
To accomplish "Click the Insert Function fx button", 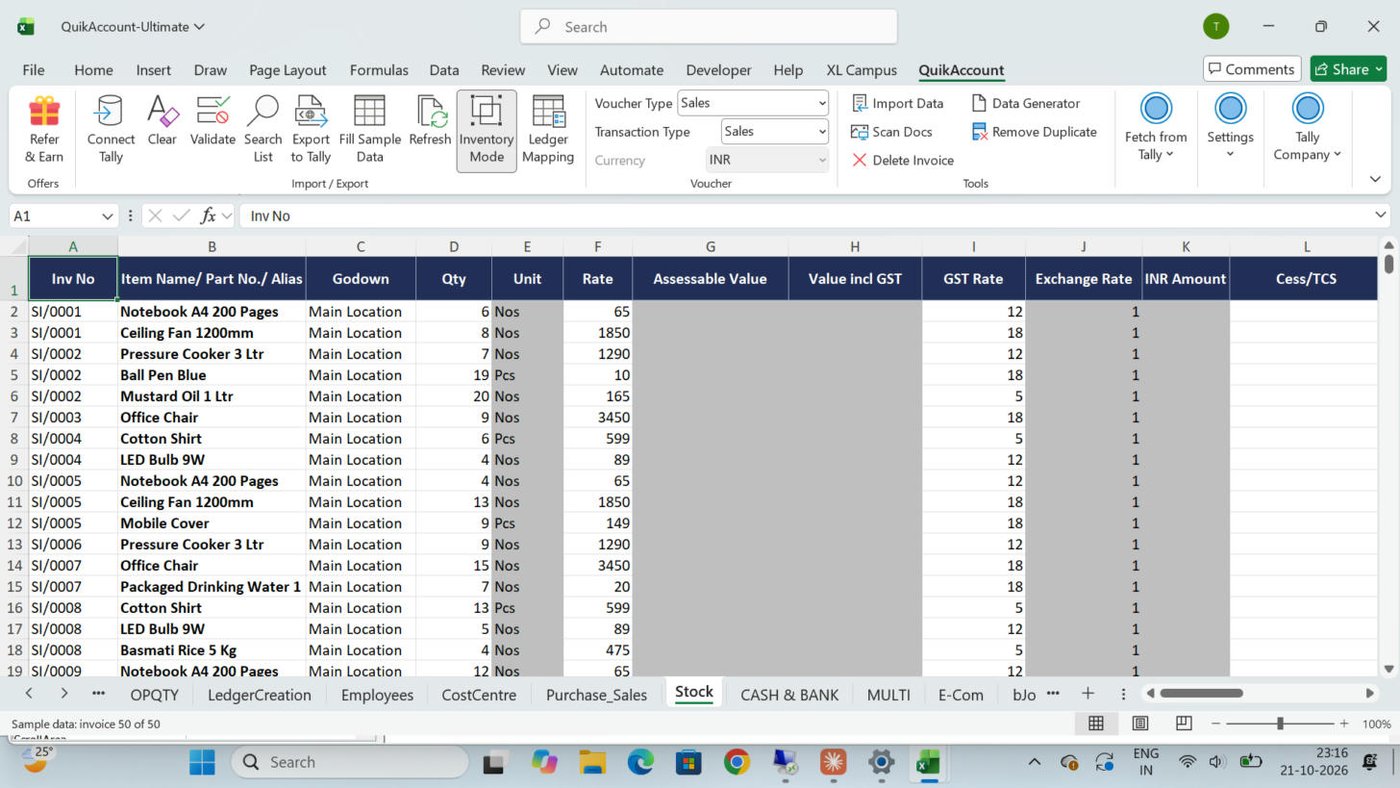I will pyautogui.click(x=208, y=216).
